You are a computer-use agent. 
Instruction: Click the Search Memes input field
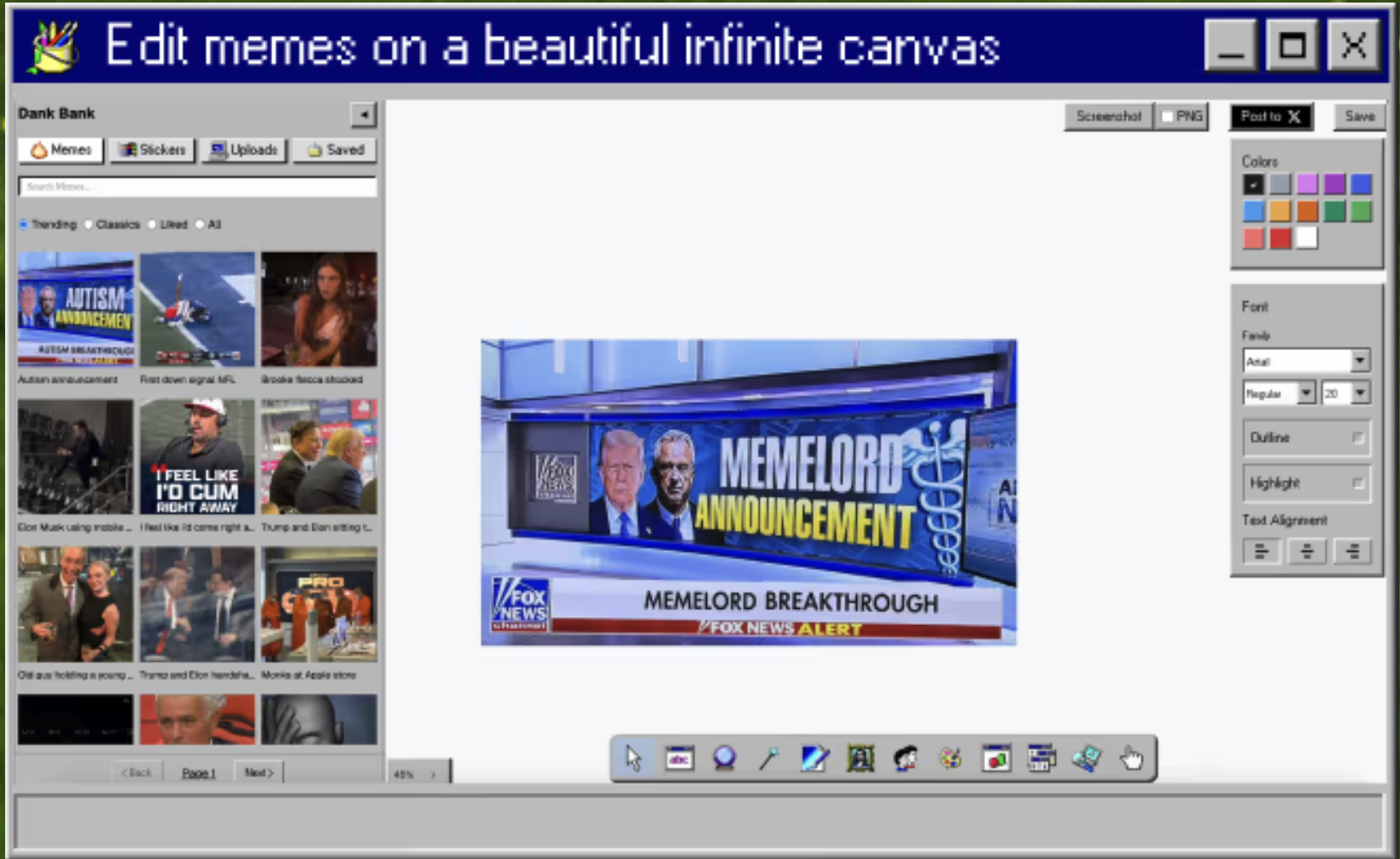(x=197, y=186)
